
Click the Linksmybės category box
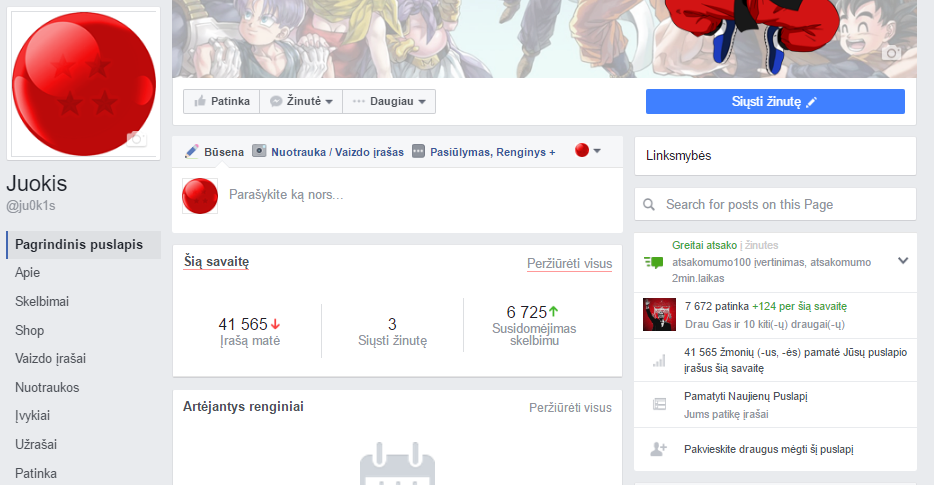(775, 156)
